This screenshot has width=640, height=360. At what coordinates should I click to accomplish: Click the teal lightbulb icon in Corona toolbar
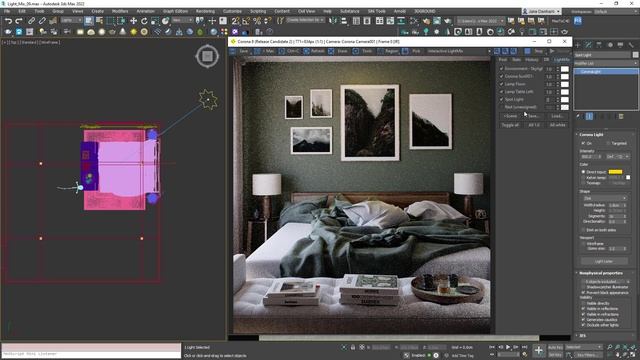426,31
